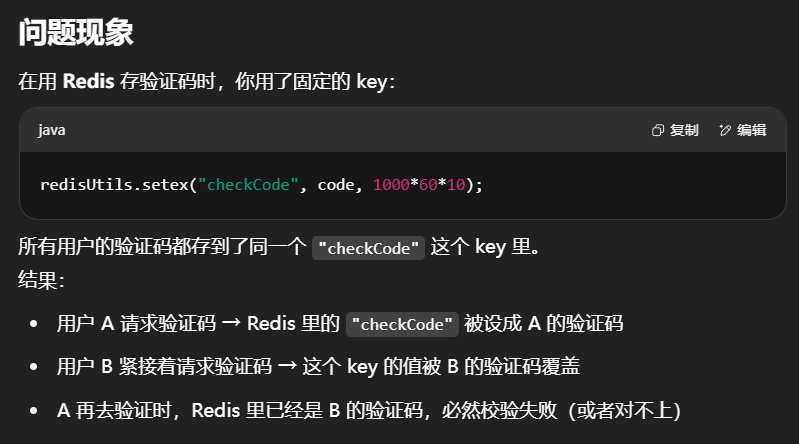Click the inline "checkCode" tag in first bullet

[403, 324]
